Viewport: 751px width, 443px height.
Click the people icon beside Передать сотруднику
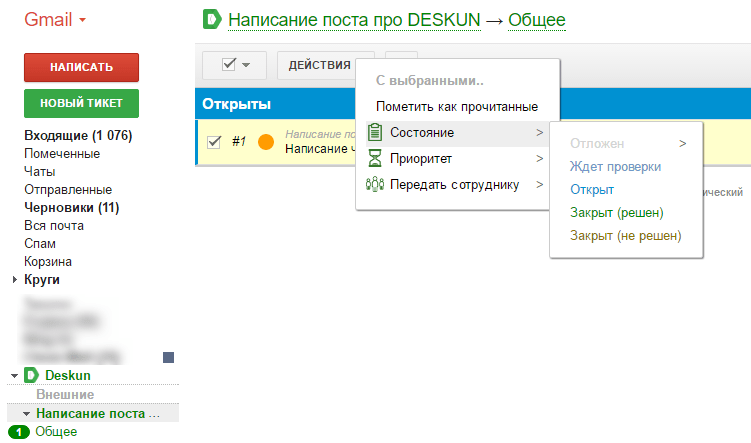click(x=375, y=184)
